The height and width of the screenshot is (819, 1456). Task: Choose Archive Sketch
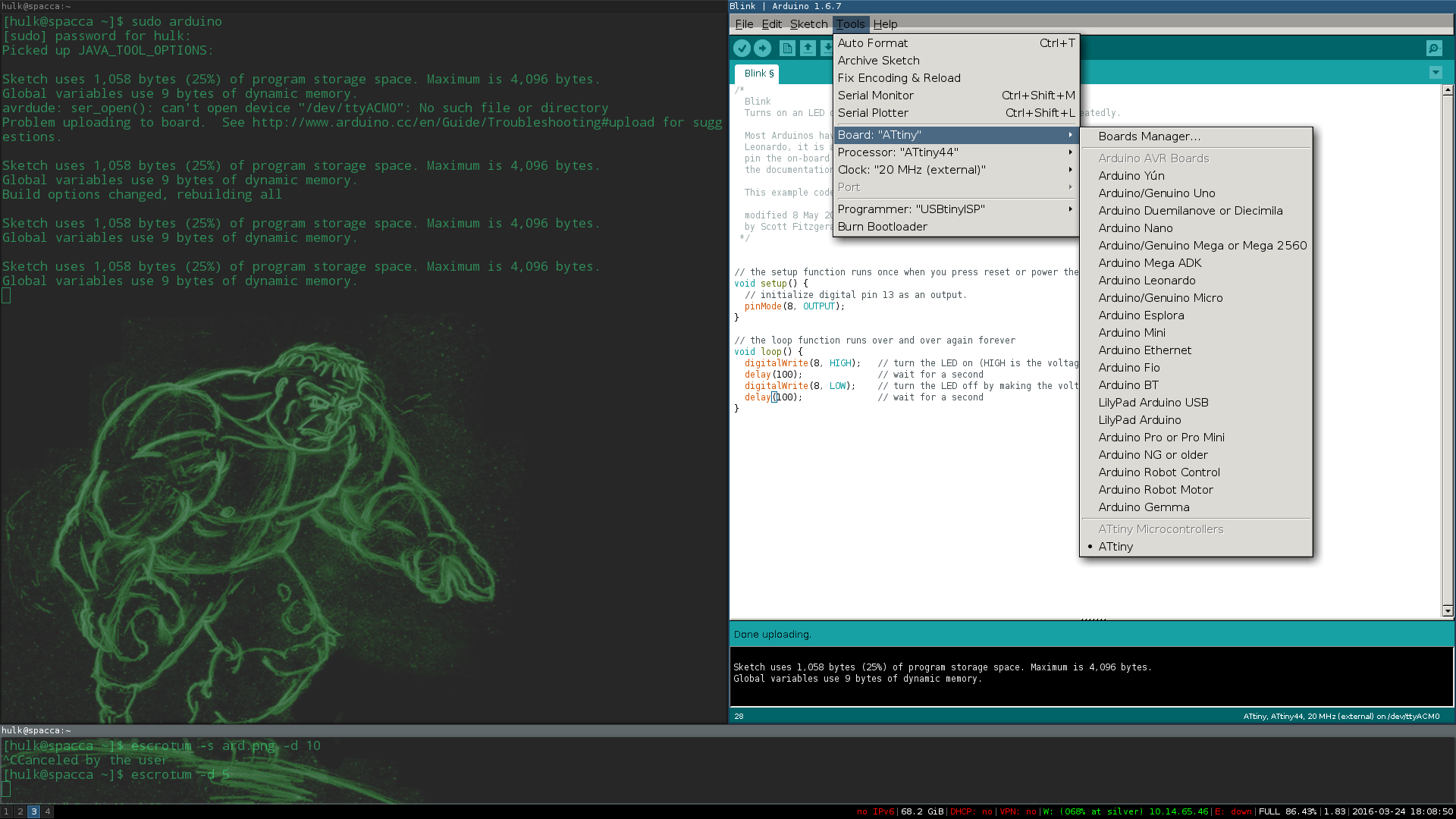click(x=955, y=61)
